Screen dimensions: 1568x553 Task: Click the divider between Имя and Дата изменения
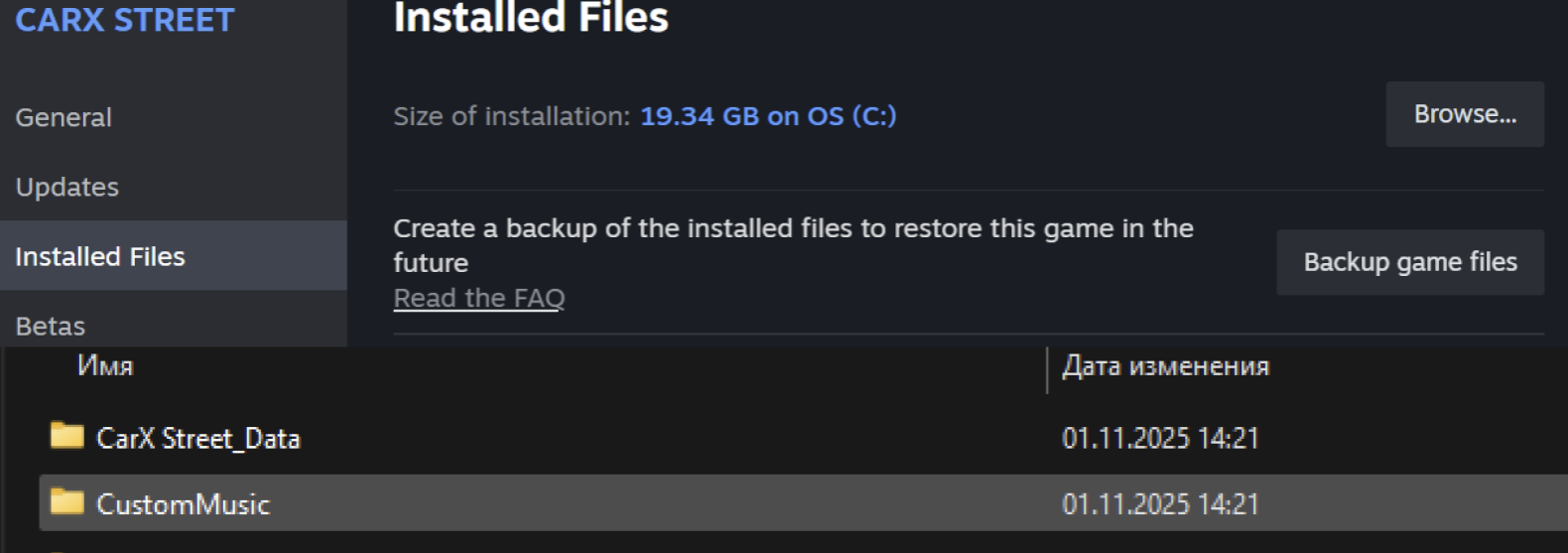click(1047, 369)
